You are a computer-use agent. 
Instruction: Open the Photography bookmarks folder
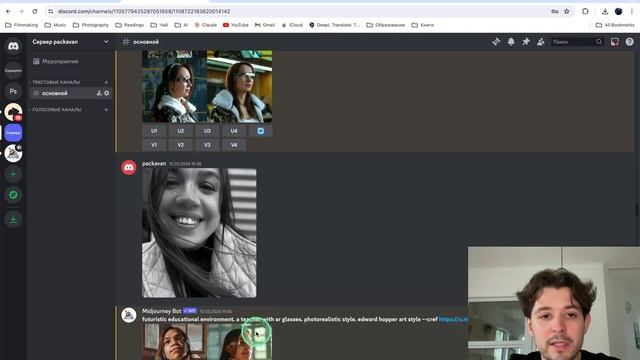tap(91, 25)
